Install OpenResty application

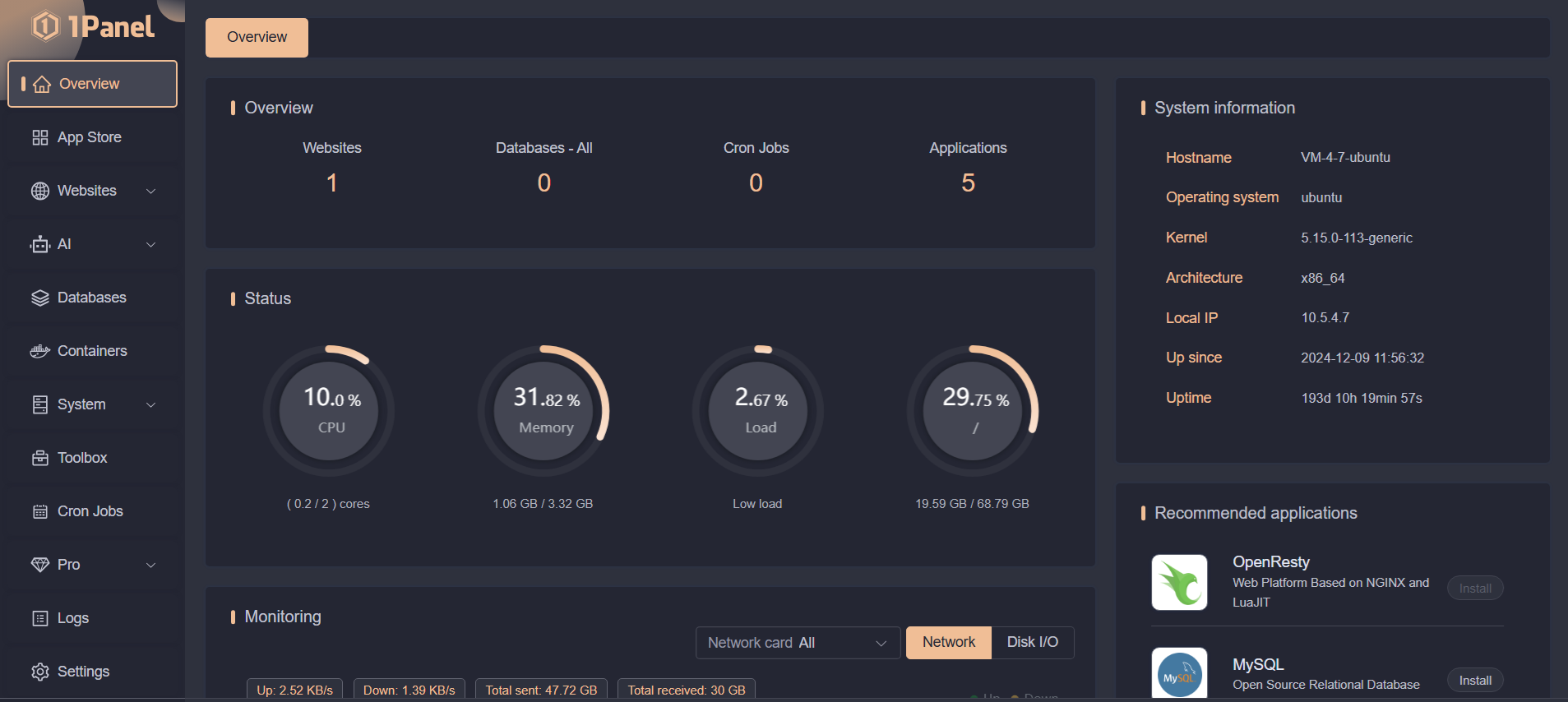point(1475,589)
